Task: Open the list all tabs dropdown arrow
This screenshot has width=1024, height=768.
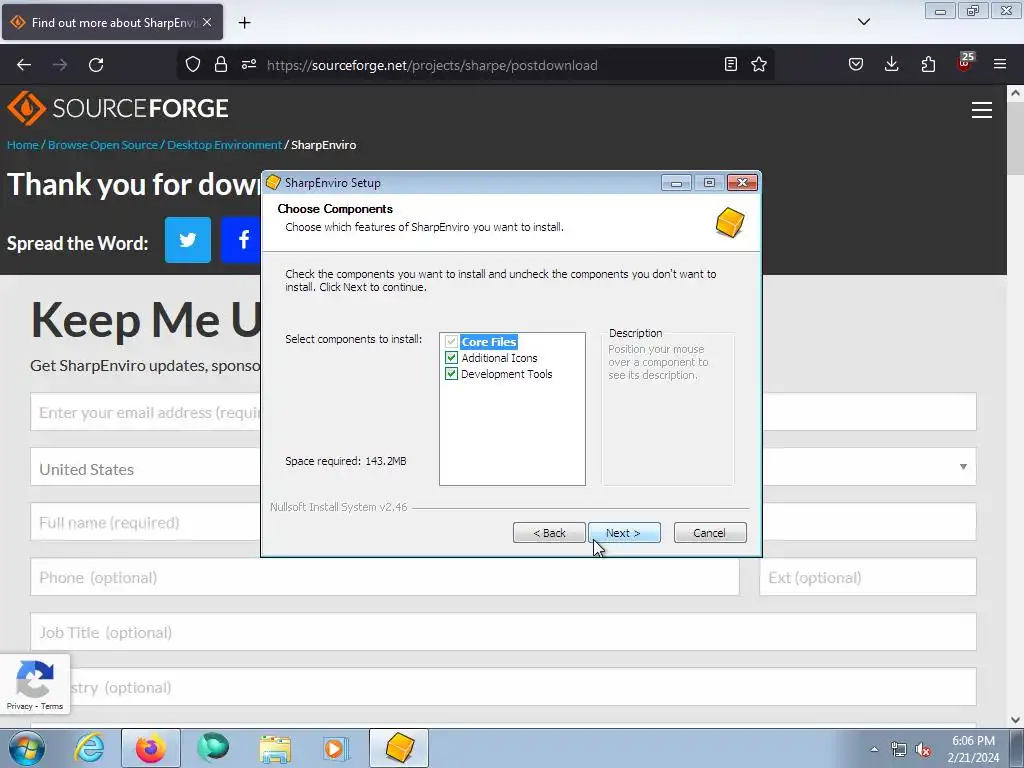Action: coord(864,22)
